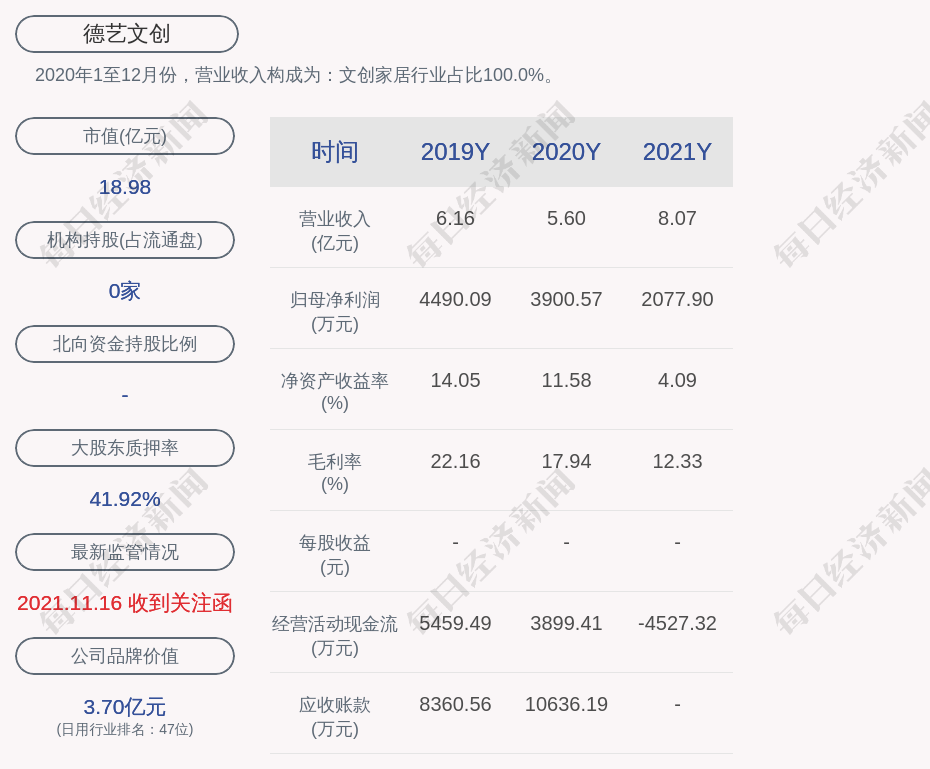Click the gross margin value 12.33

click(677, 461)
